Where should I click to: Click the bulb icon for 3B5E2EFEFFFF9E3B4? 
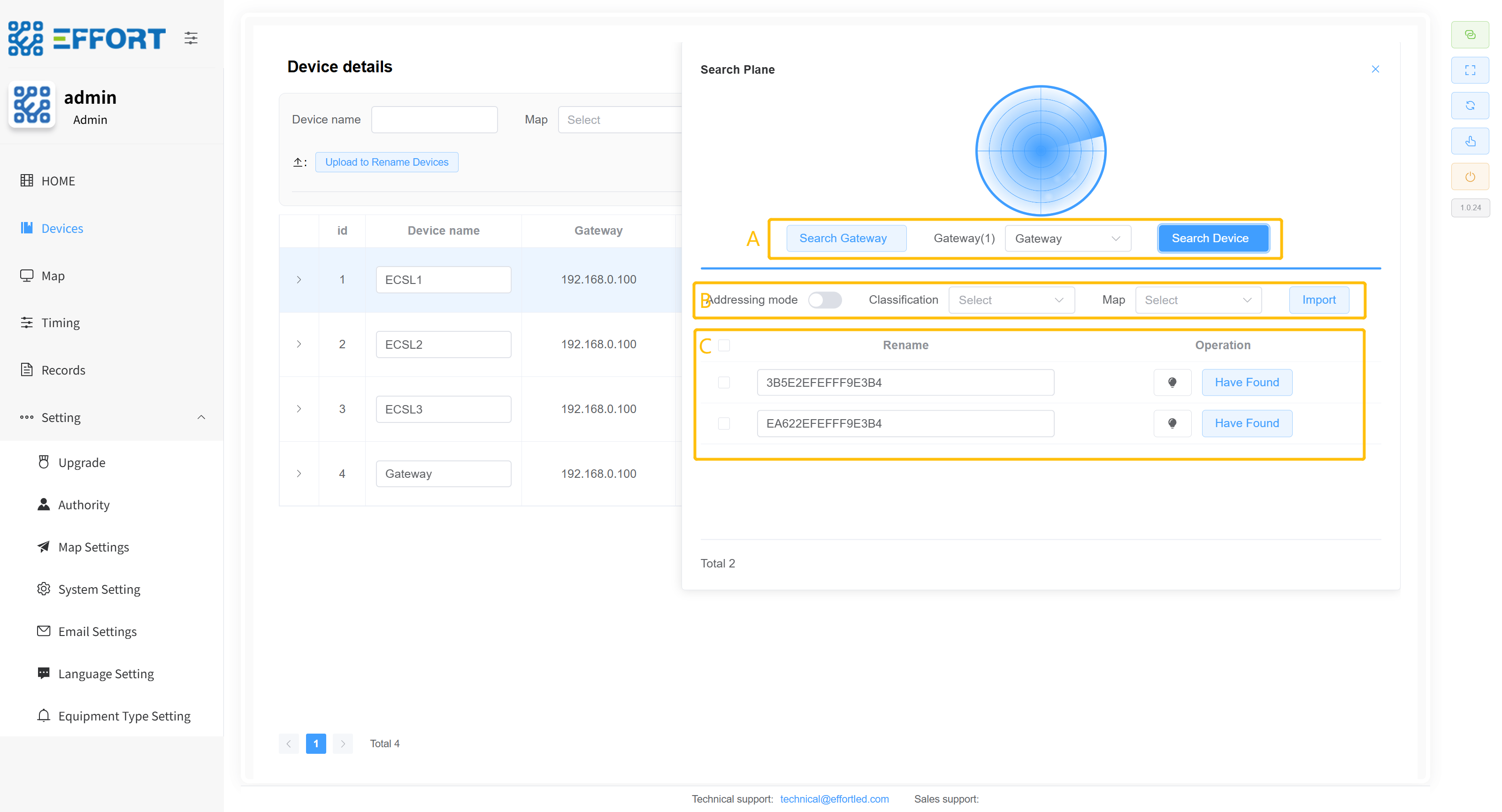[1172, 383]
